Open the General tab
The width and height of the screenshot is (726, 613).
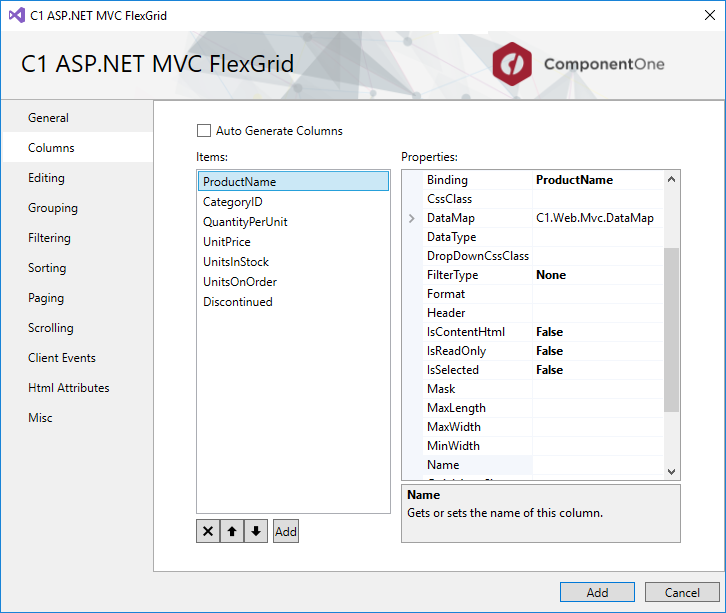[x=48, y=118]
